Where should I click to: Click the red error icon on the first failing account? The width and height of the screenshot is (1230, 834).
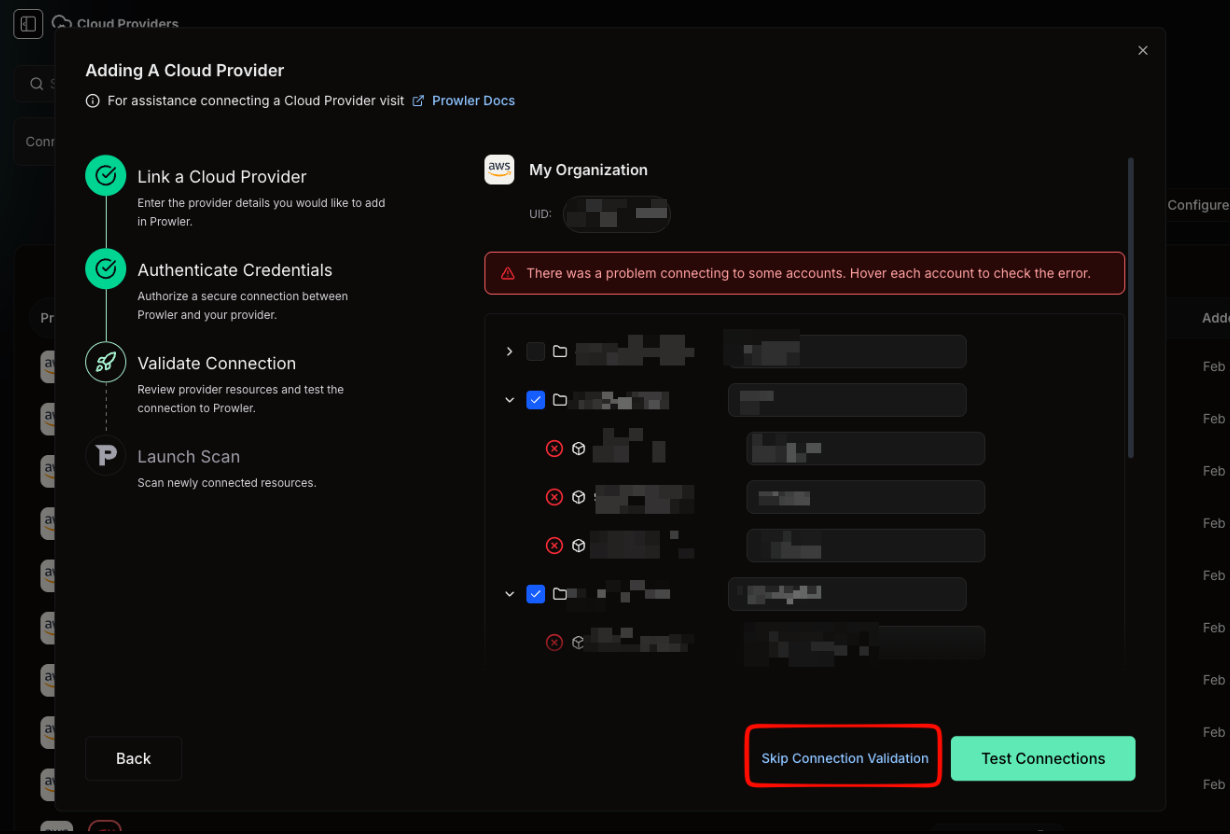(555, 448)
